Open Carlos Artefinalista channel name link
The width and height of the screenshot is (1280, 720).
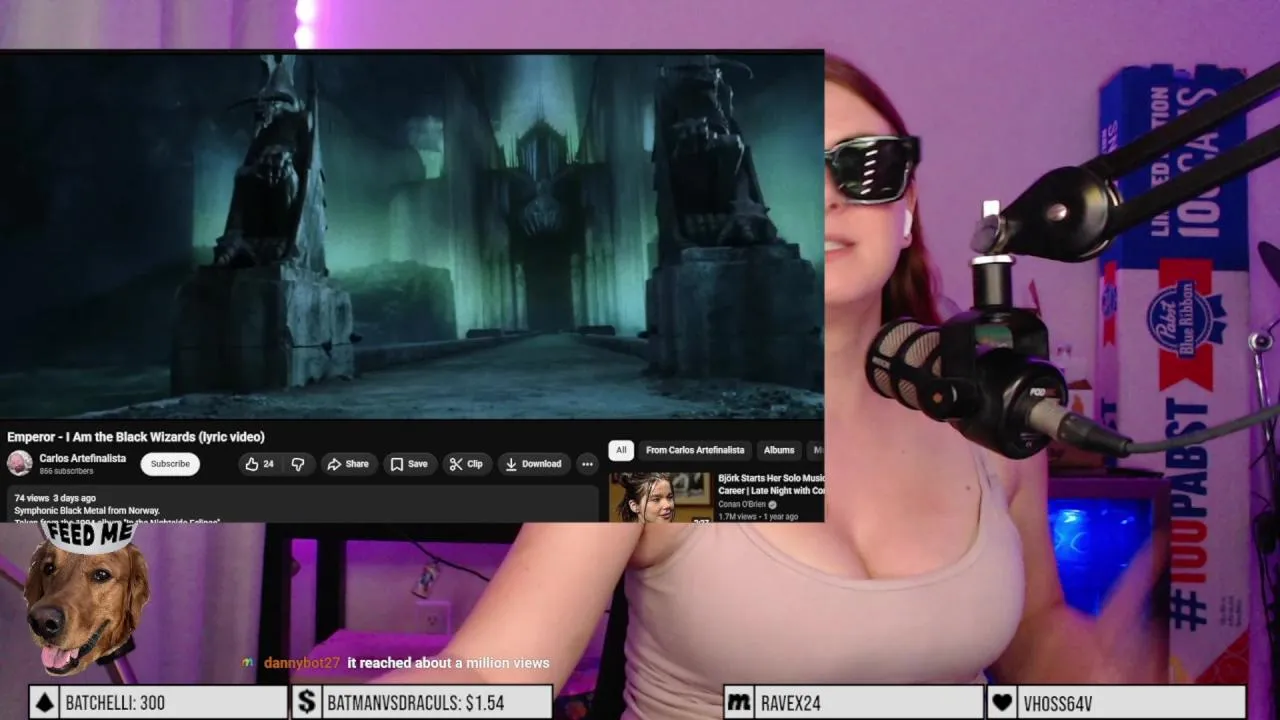pyautogui.click(x=83, y=458)
